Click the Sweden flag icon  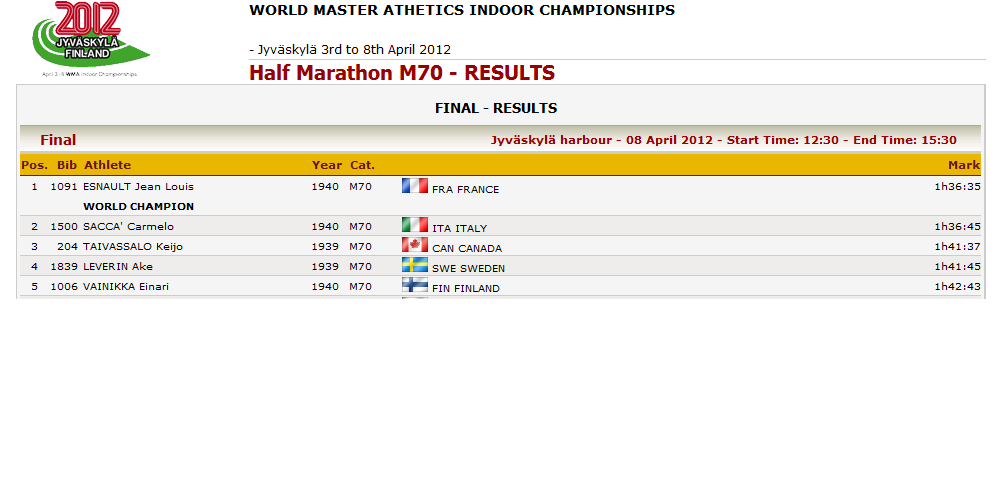414,264
